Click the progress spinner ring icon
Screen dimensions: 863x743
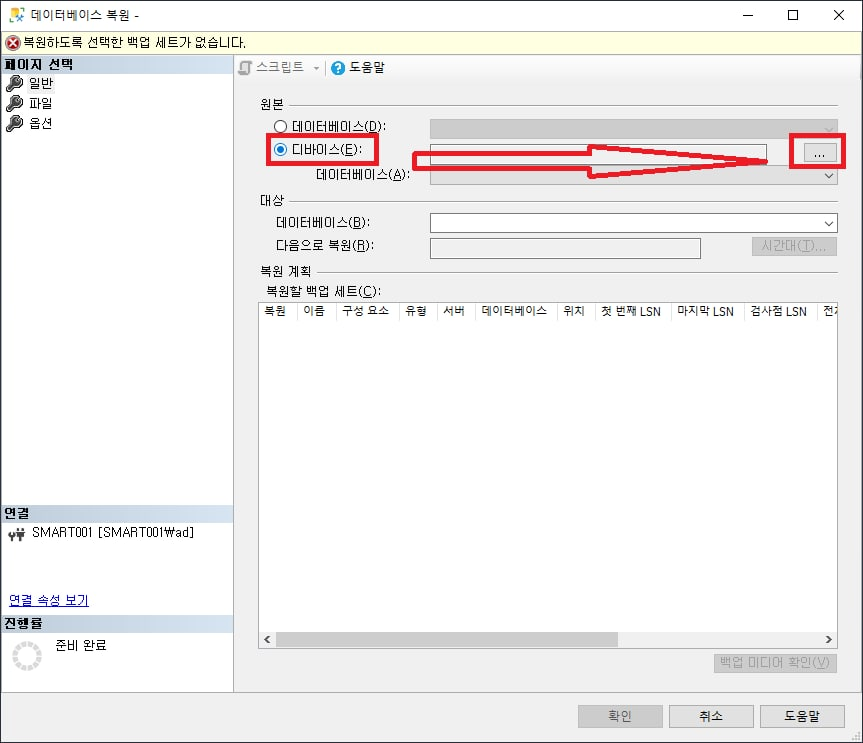27,655
